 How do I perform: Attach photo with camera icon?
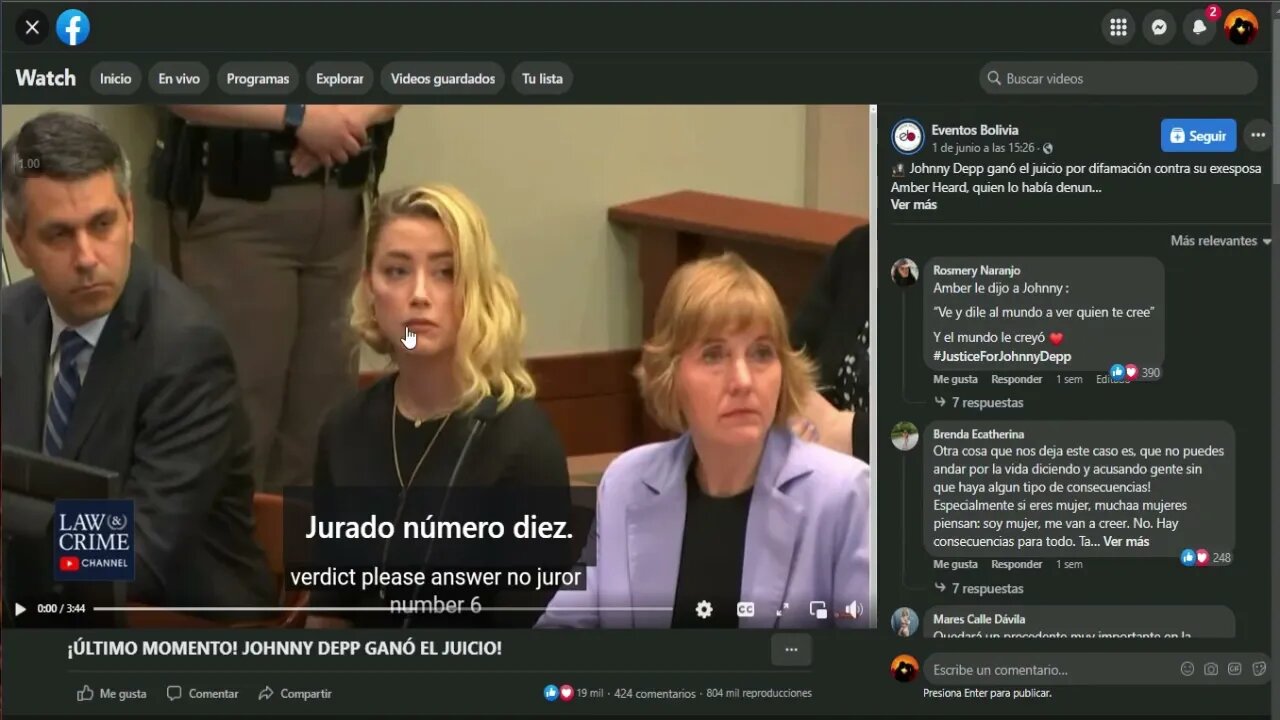1211,669
